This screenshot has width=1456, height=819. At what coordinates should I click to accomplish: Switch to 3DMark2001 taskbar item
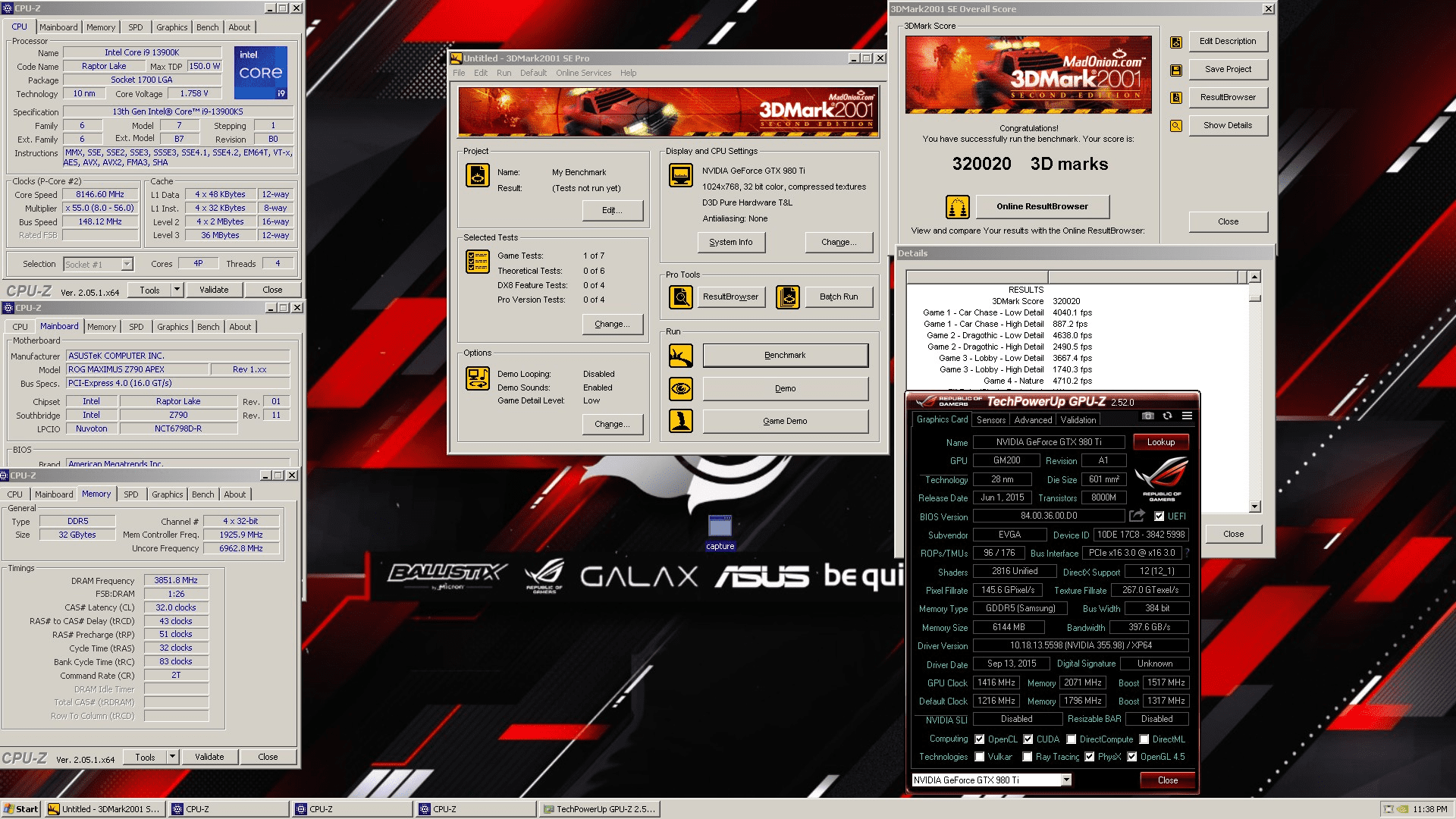point(104,809)
